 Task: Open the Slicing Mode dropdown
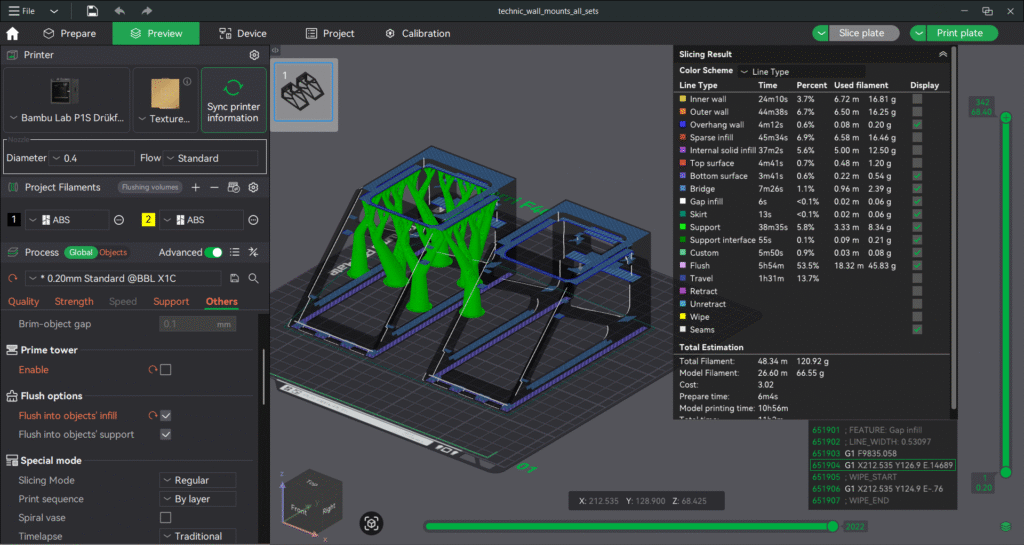tap(198, 480)
